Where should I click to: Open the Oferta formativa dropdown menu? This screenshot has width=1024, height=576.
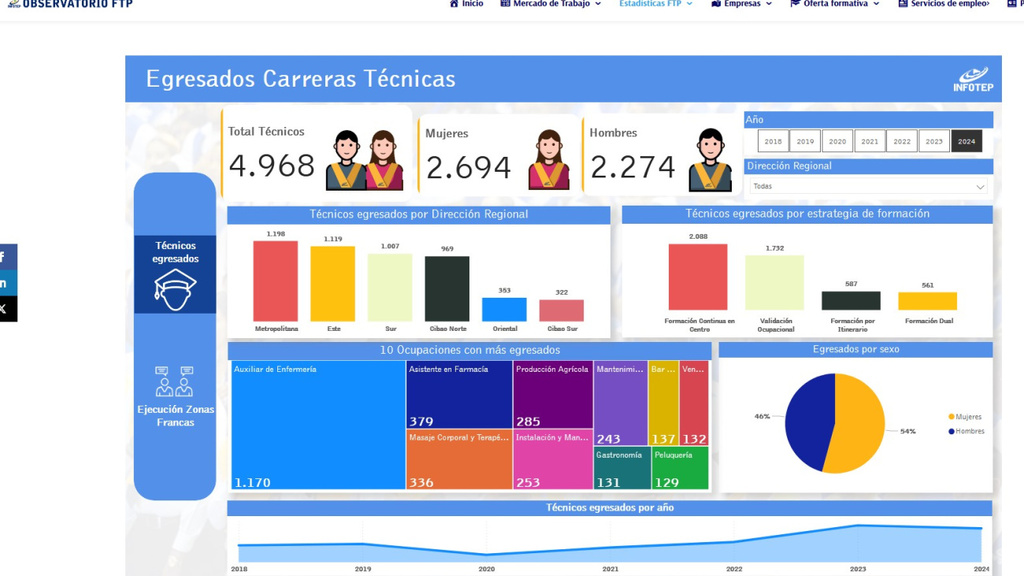tap(835, 4)
